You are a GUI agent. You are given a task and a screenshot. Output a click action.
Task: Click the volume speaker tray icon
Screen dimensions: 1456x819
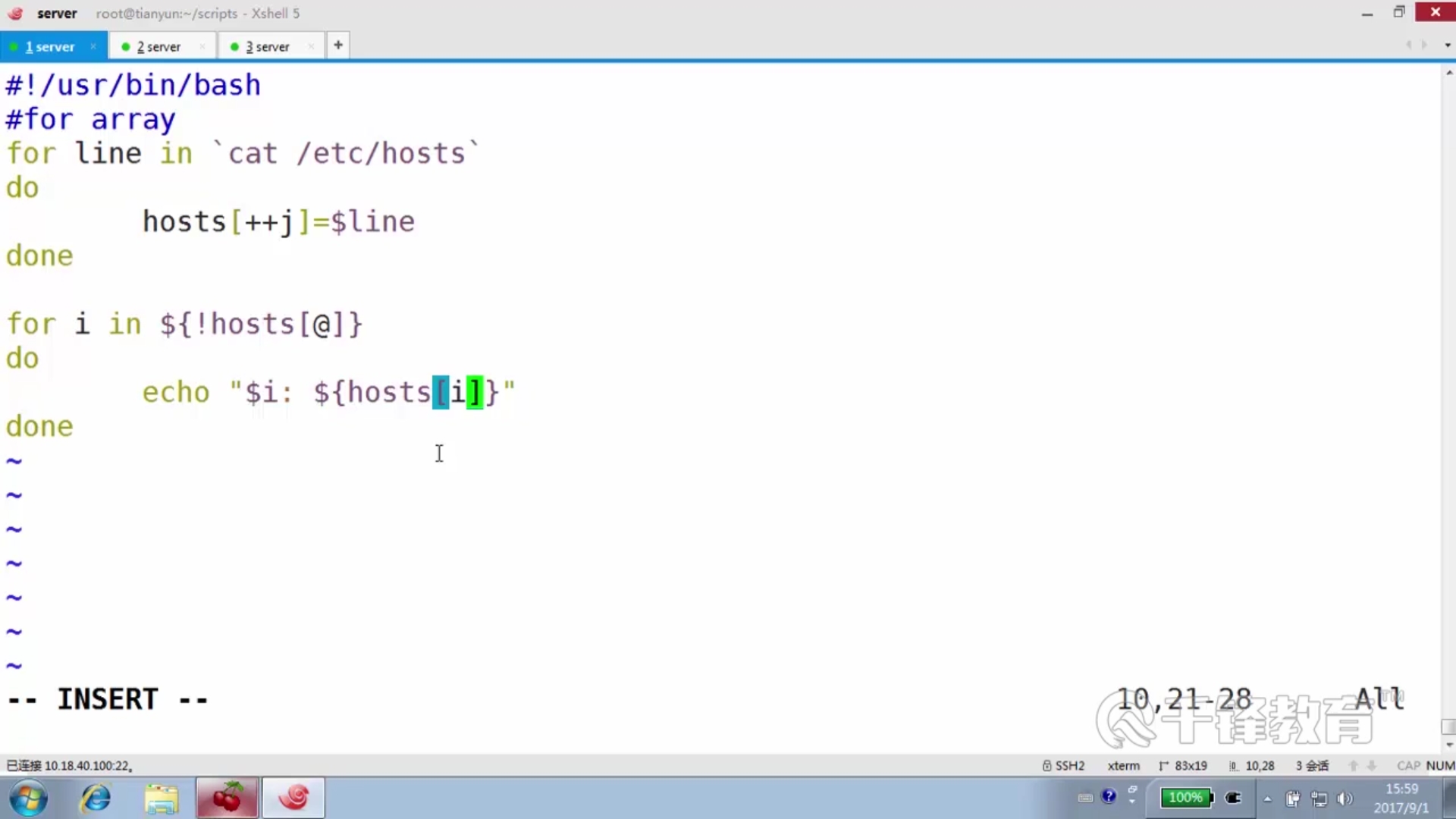pyautogui.click(x=1345, y=799)
